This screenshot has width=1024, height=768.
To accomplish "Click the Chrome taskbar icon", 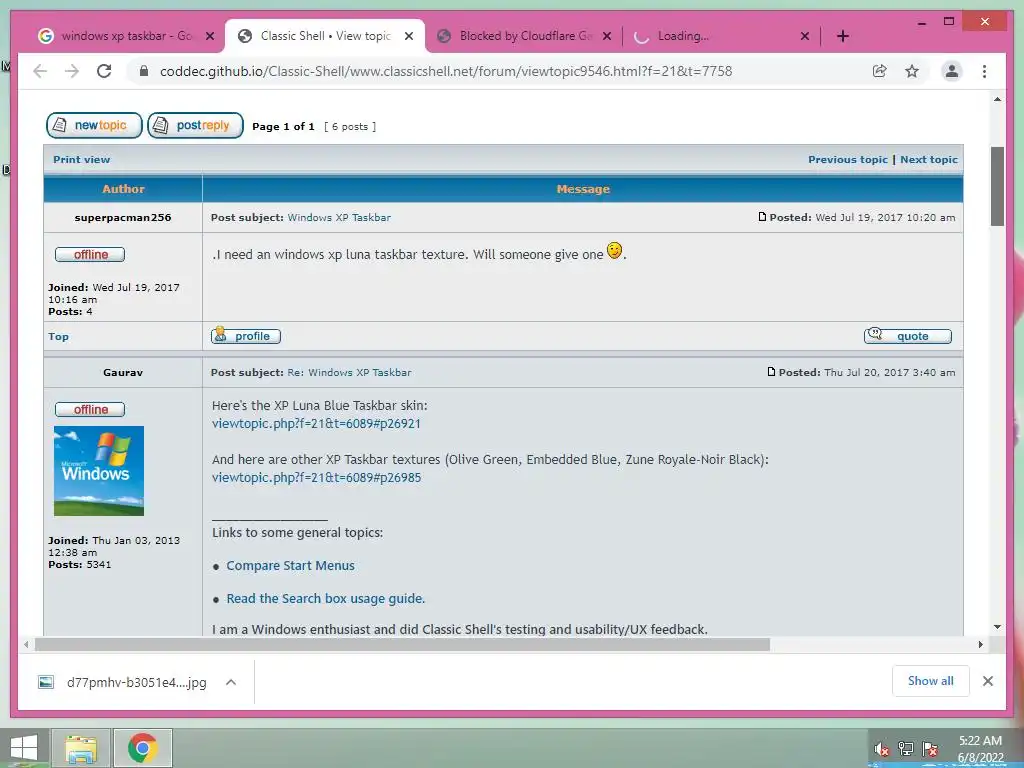I will pyautogui.click(x=142, y=748).
